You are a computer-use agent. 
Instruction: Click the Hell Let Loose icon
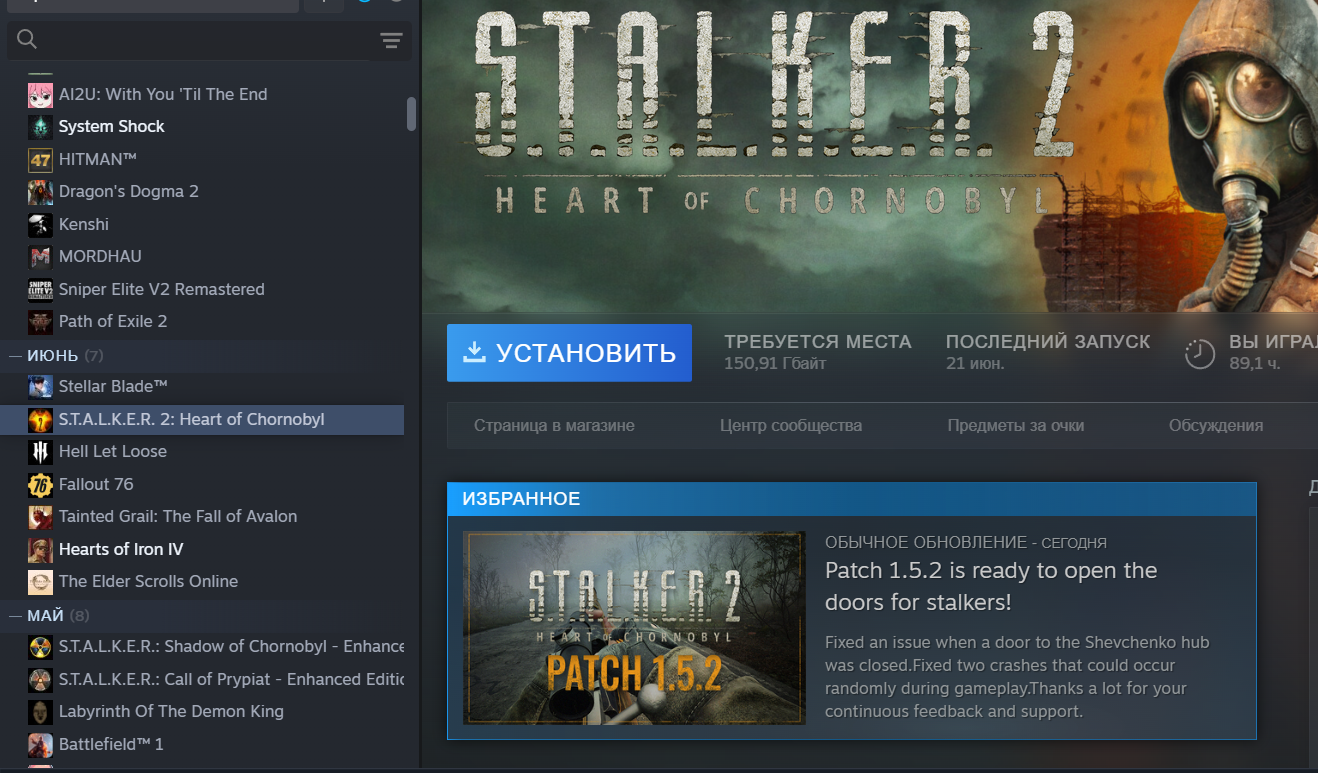(x=40, y=451)
